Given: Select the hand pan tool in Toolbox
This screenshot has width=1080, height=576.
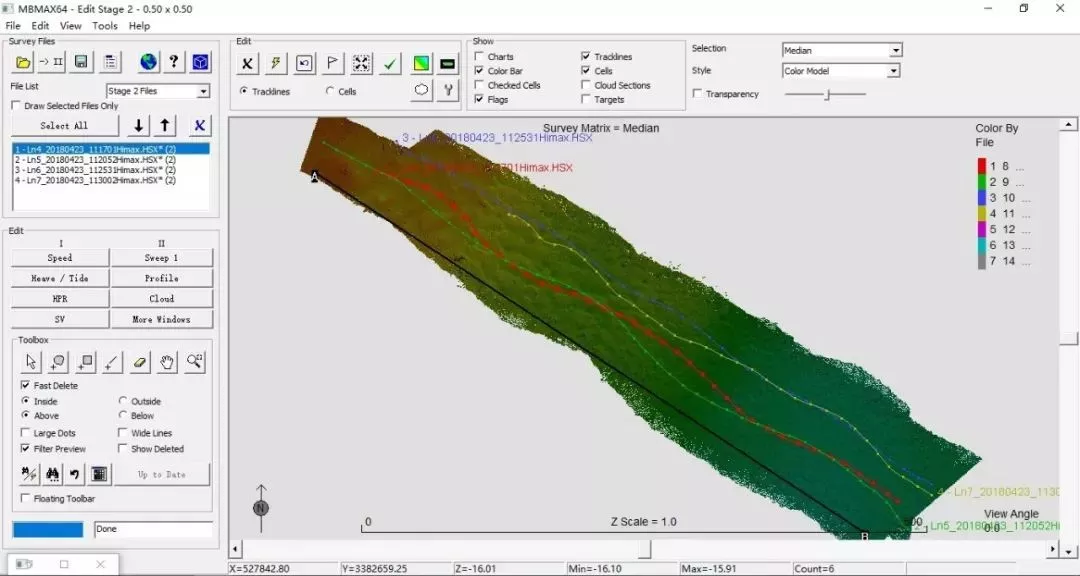Looking at the screenshot, I should click(x=167, y=362).
